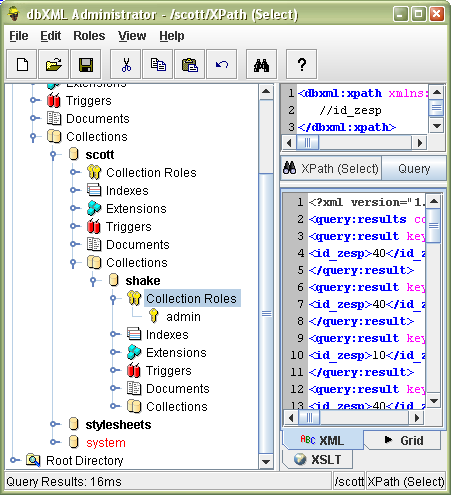
Task: Select the stylesheets collection label
Action: [x=118, y=424]
